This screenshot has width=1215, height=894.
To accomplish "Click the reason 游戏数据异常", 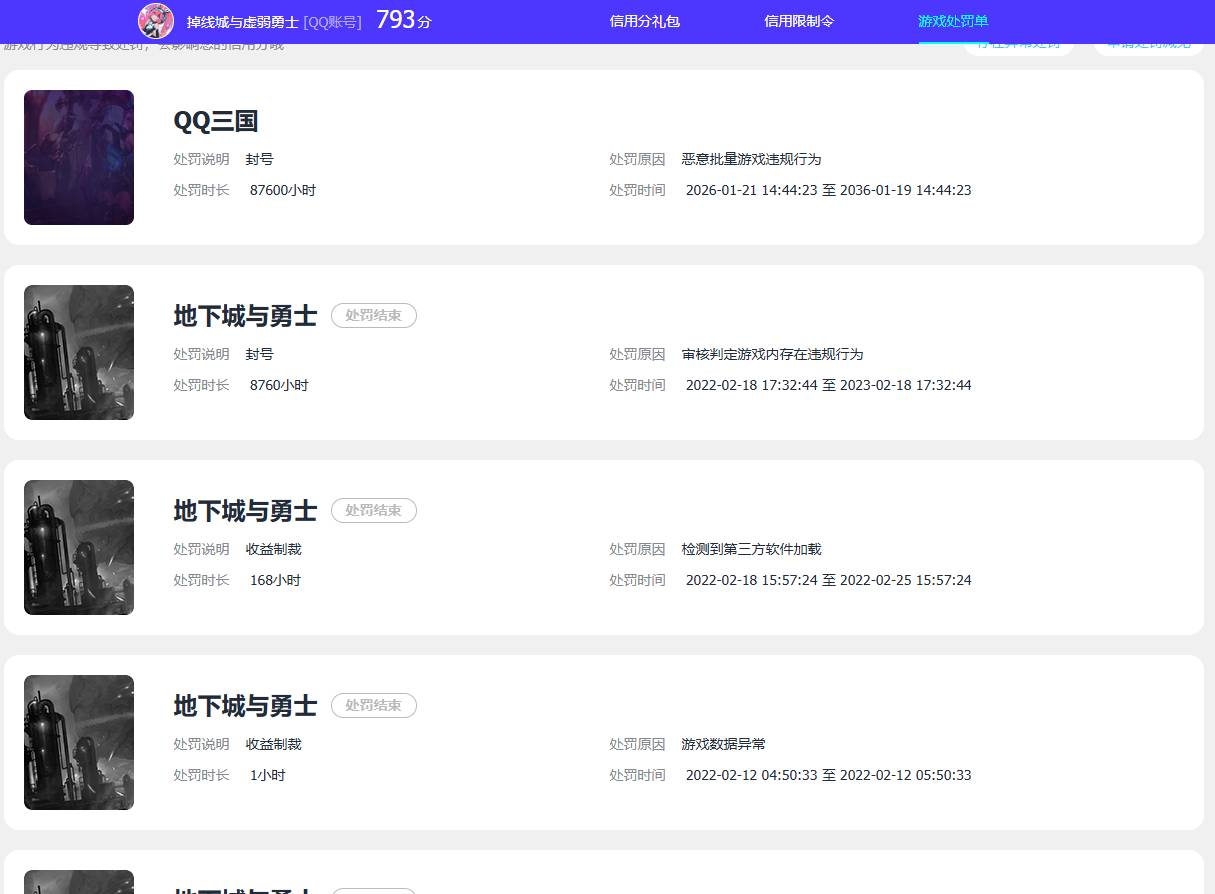I will (x=723, y=744).
